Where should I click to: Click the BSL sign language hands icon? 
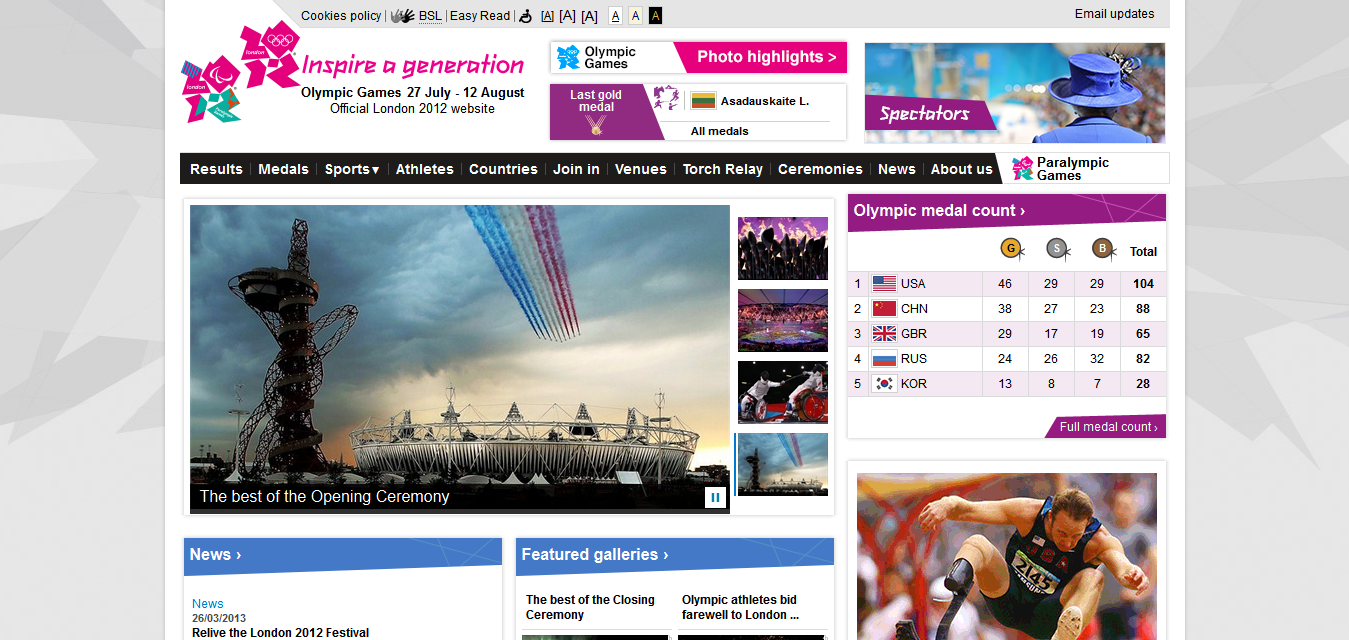[402, 16]
